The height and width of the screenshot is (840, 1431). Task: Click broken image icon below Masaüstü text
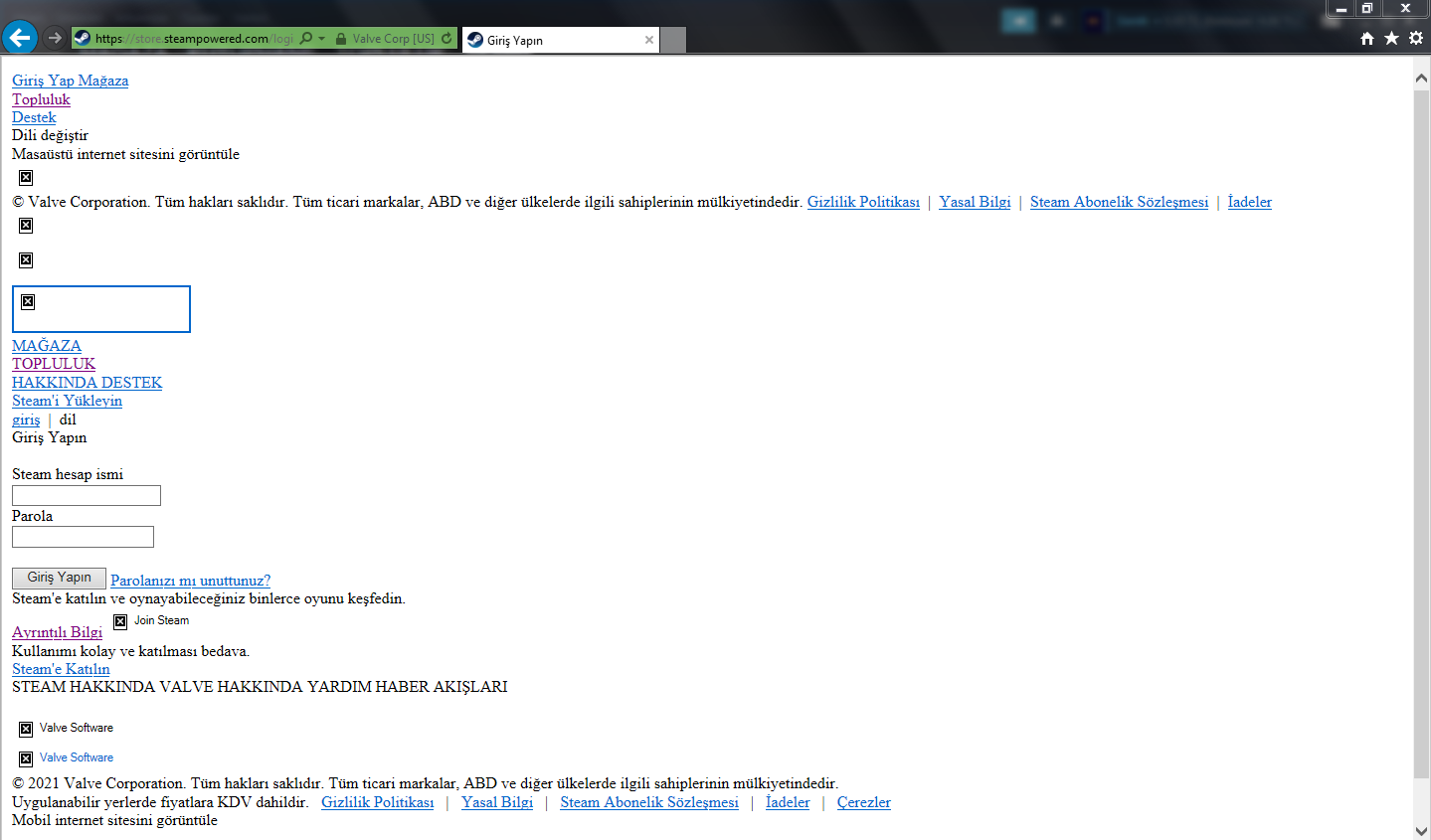tap(26, 178)
